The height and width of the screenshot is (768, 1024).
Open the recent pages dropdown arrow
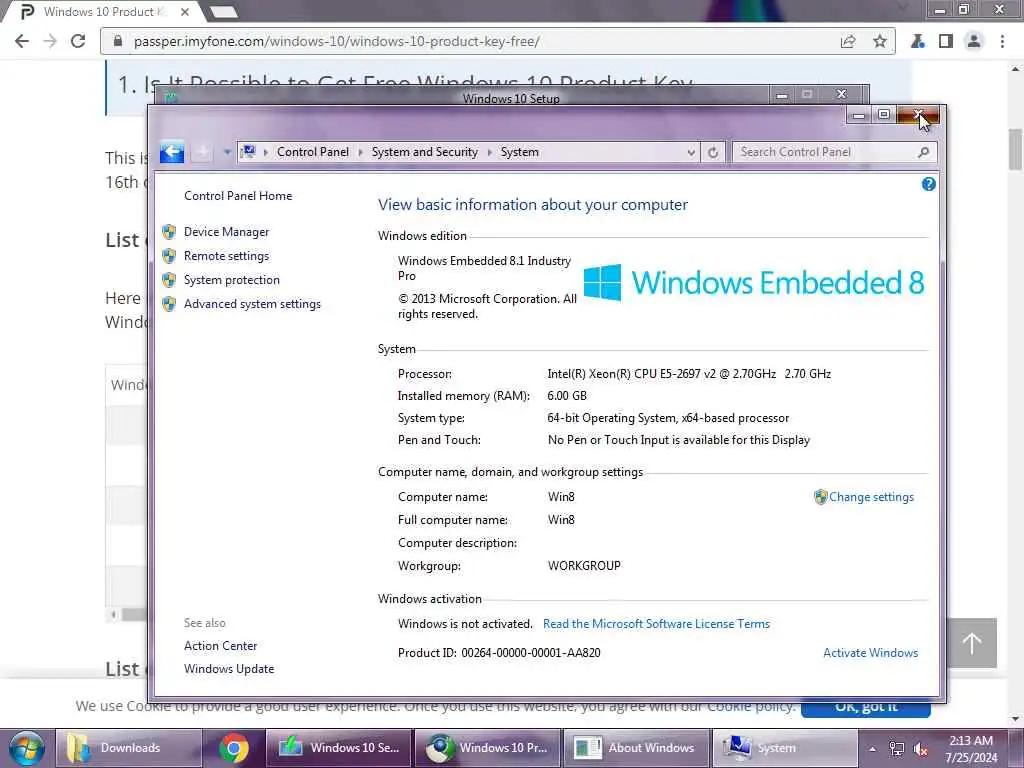pos(227,152)
